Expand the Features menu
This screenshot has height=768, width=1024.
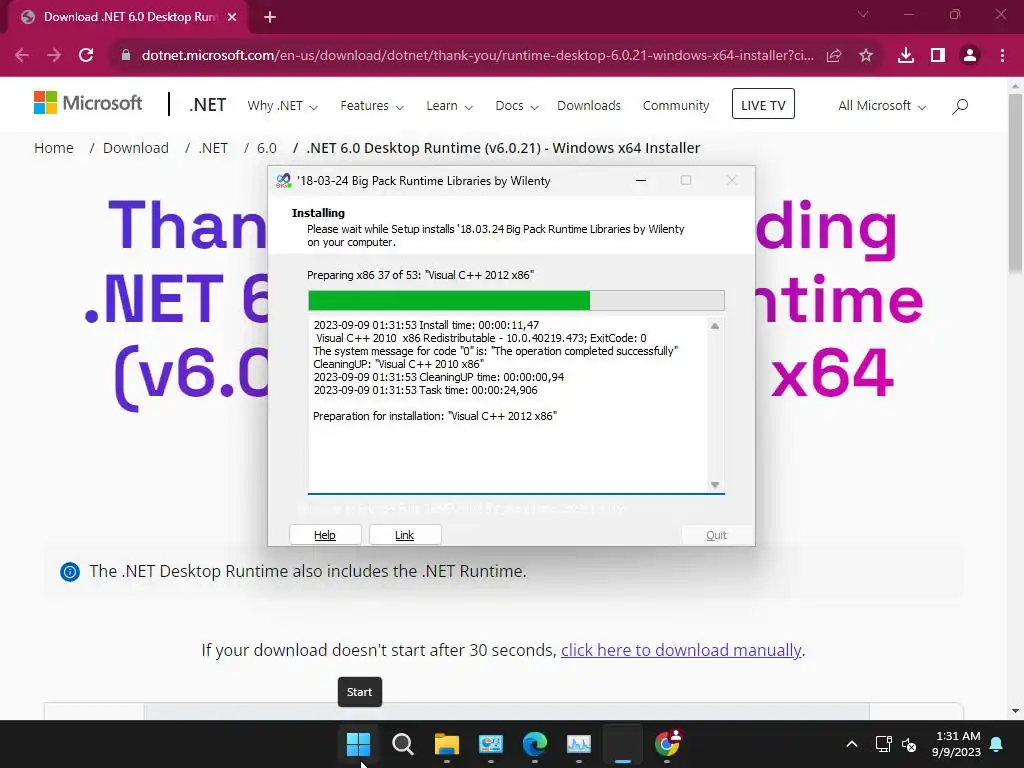(372, 106)
